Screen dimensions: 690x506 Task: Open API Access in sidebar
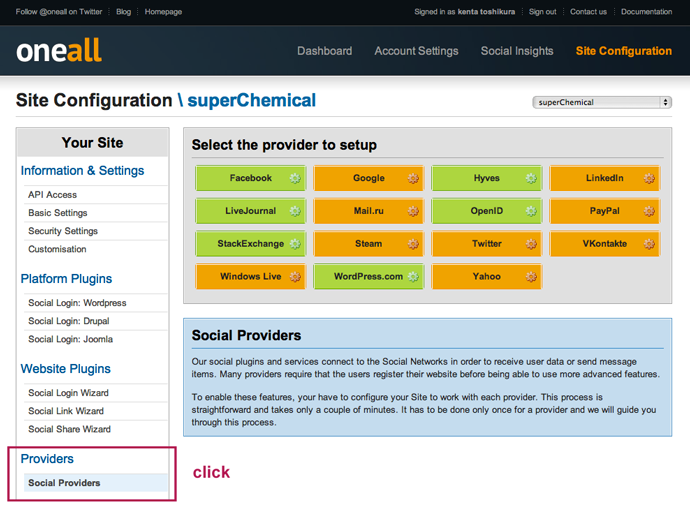pos(52,195)
